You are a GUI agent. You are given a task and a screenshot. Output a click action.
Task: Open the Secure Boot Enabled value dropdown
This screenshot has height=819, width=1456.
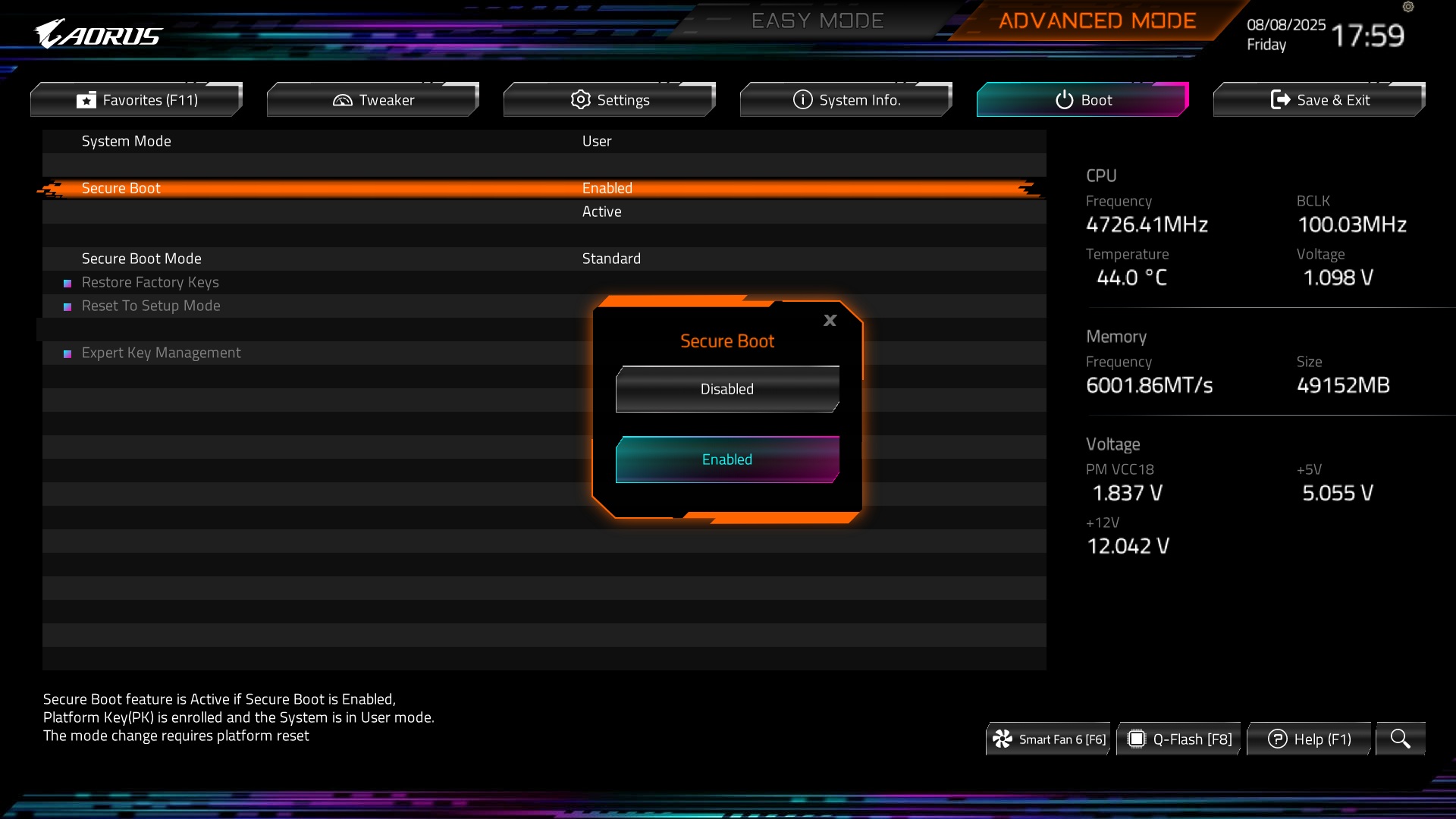tap(607, 188)
